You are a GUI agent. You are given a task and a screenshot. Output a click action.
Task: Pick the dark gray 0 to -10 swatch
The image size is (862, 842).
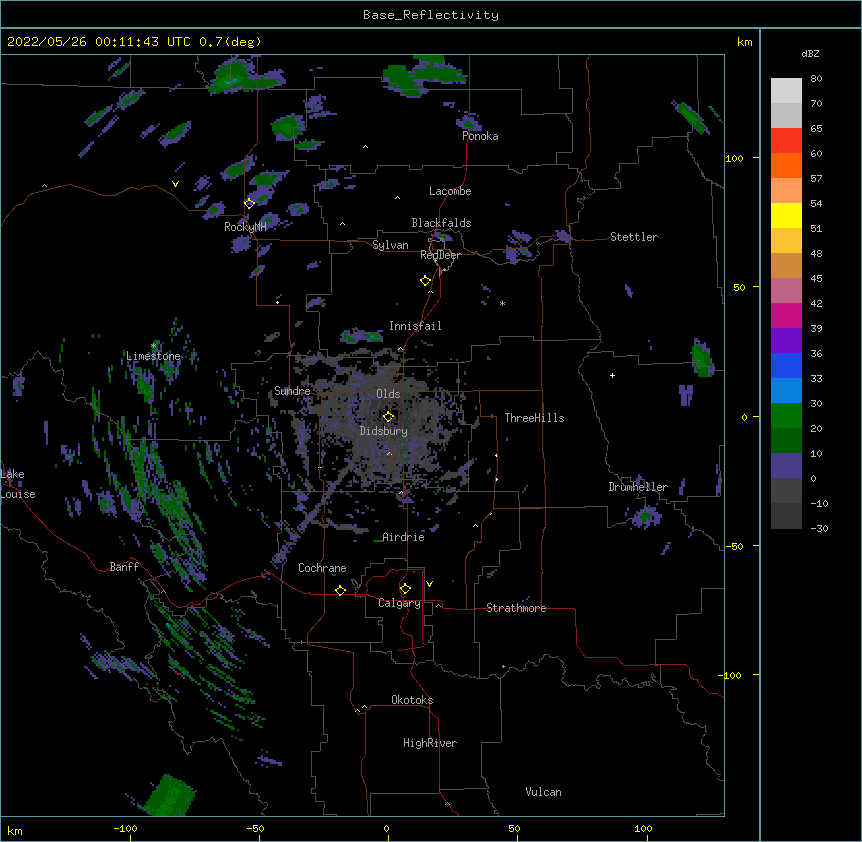786,491
